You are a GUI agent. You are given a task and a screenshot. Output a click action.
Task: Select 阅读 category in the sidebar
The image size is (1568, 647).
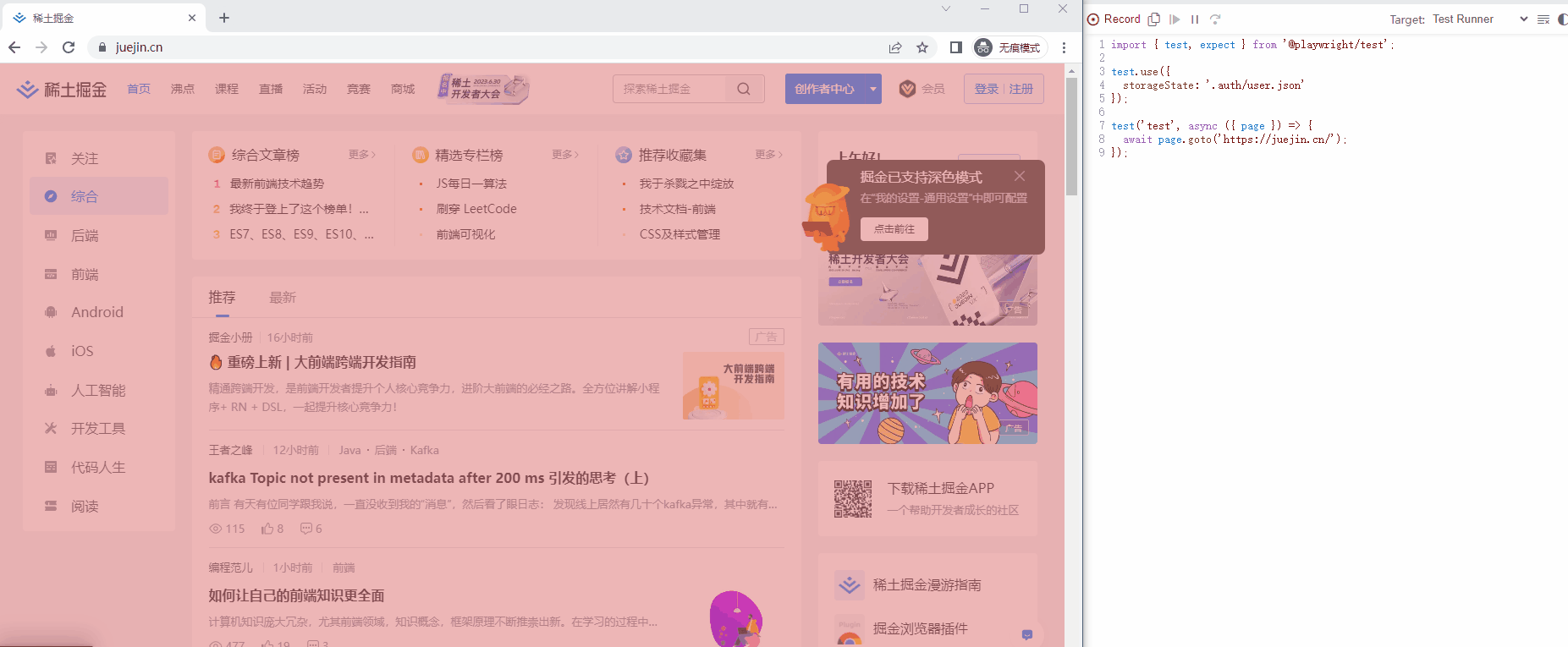[99, 506]
